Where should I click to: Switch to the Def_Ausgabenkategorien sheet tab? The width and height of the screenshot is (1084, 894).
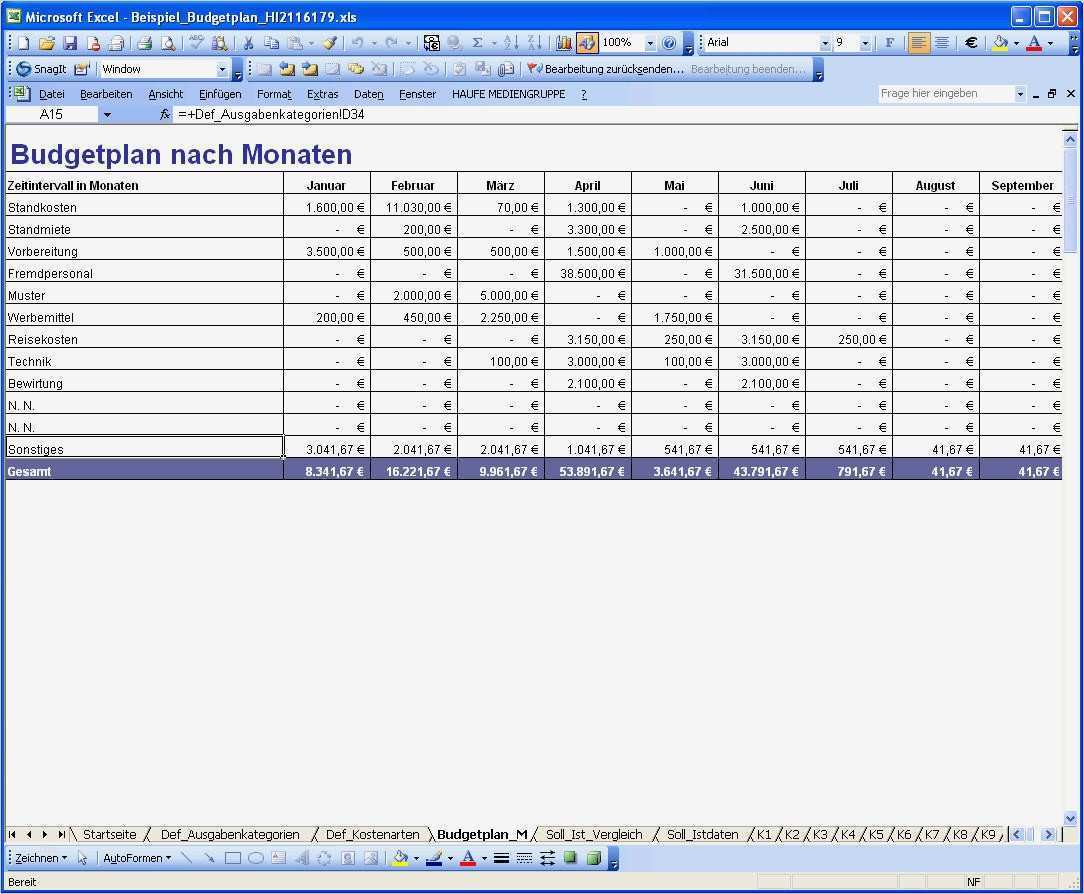point(230,835)
